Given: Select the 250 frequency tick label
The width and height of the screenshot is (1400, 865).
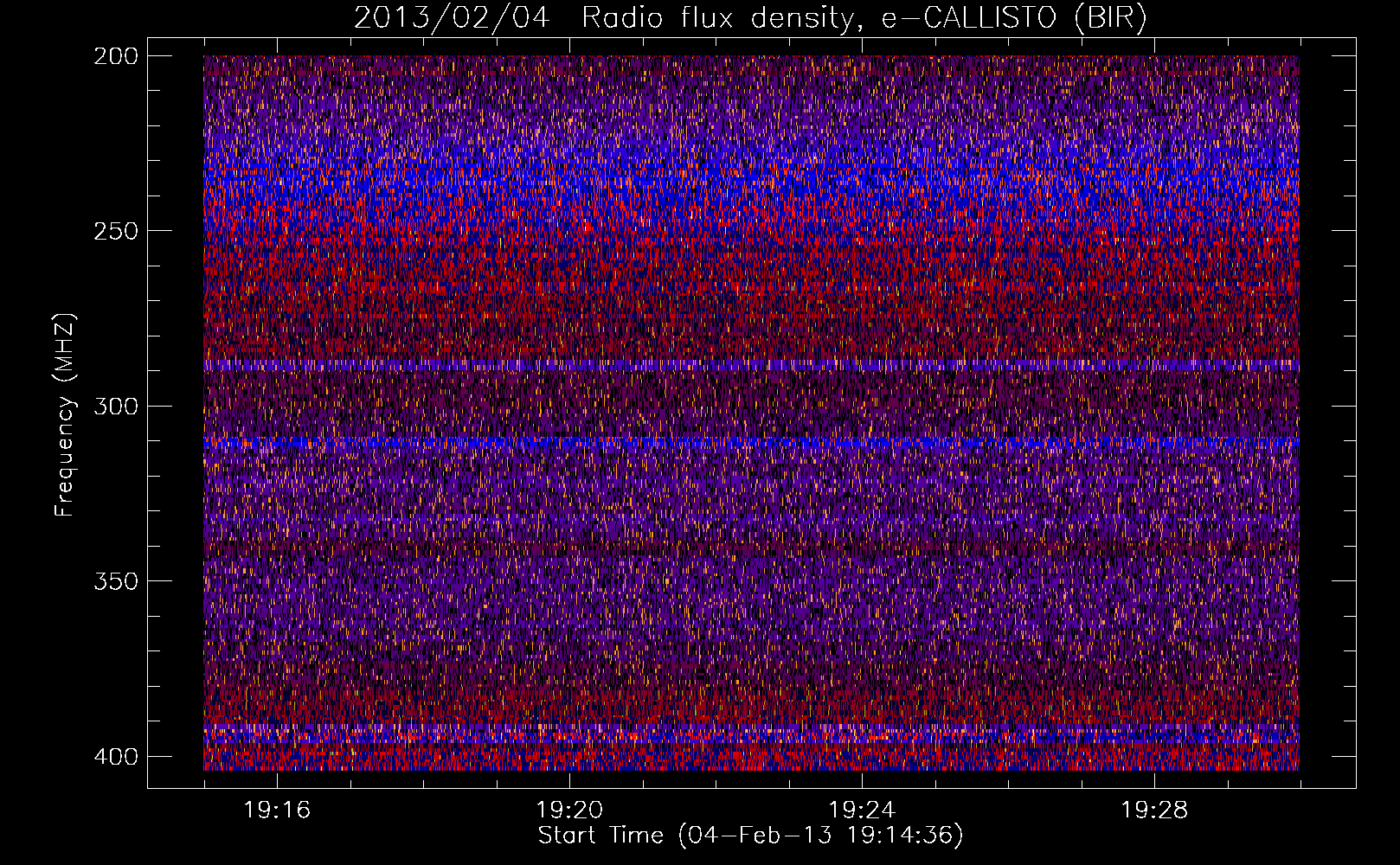Looking at the screenshot, I should 116,231.
